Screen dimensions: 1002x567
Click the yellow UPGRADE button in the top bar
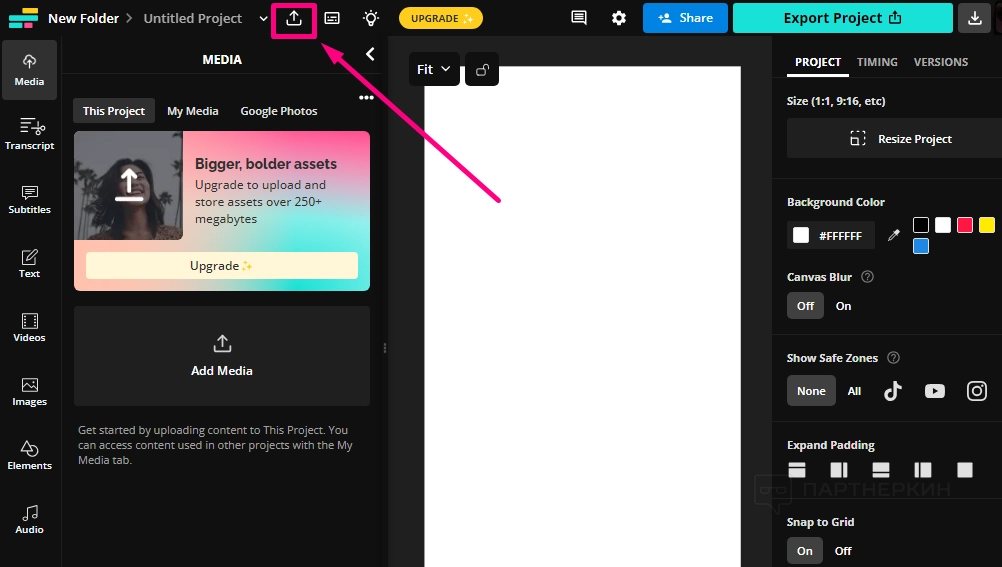(441, 18)
